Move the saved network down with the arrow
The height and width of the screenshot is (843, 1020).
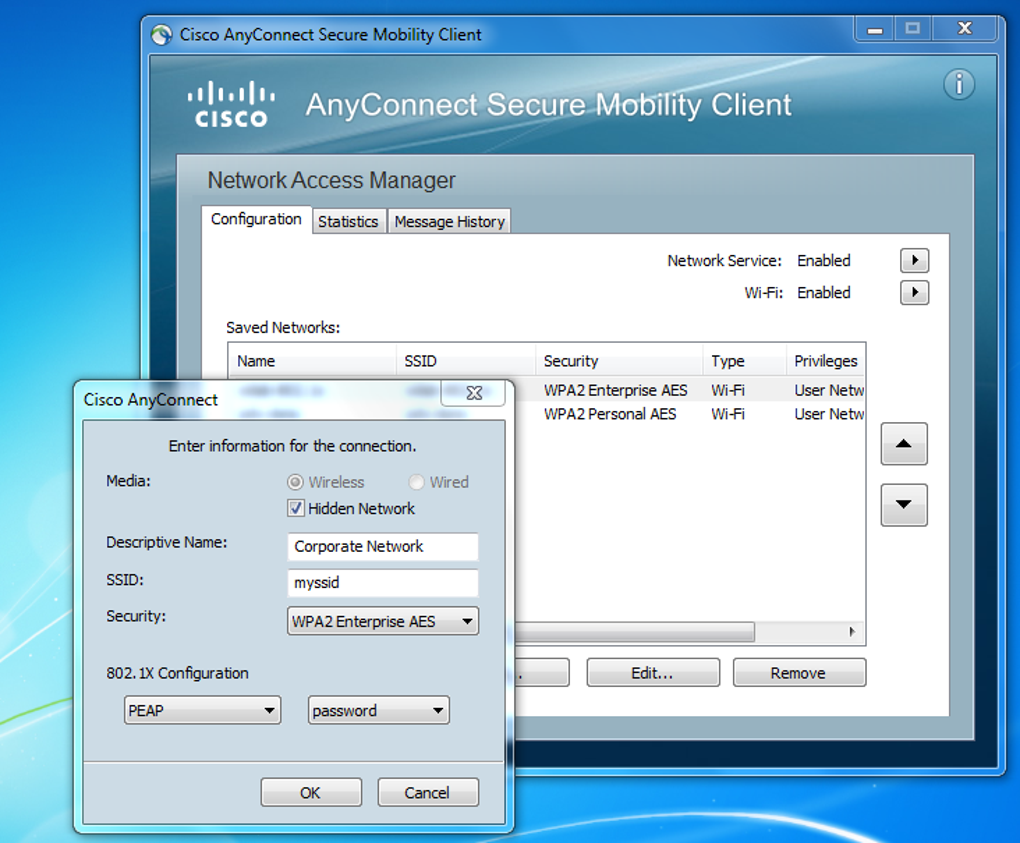904,505
